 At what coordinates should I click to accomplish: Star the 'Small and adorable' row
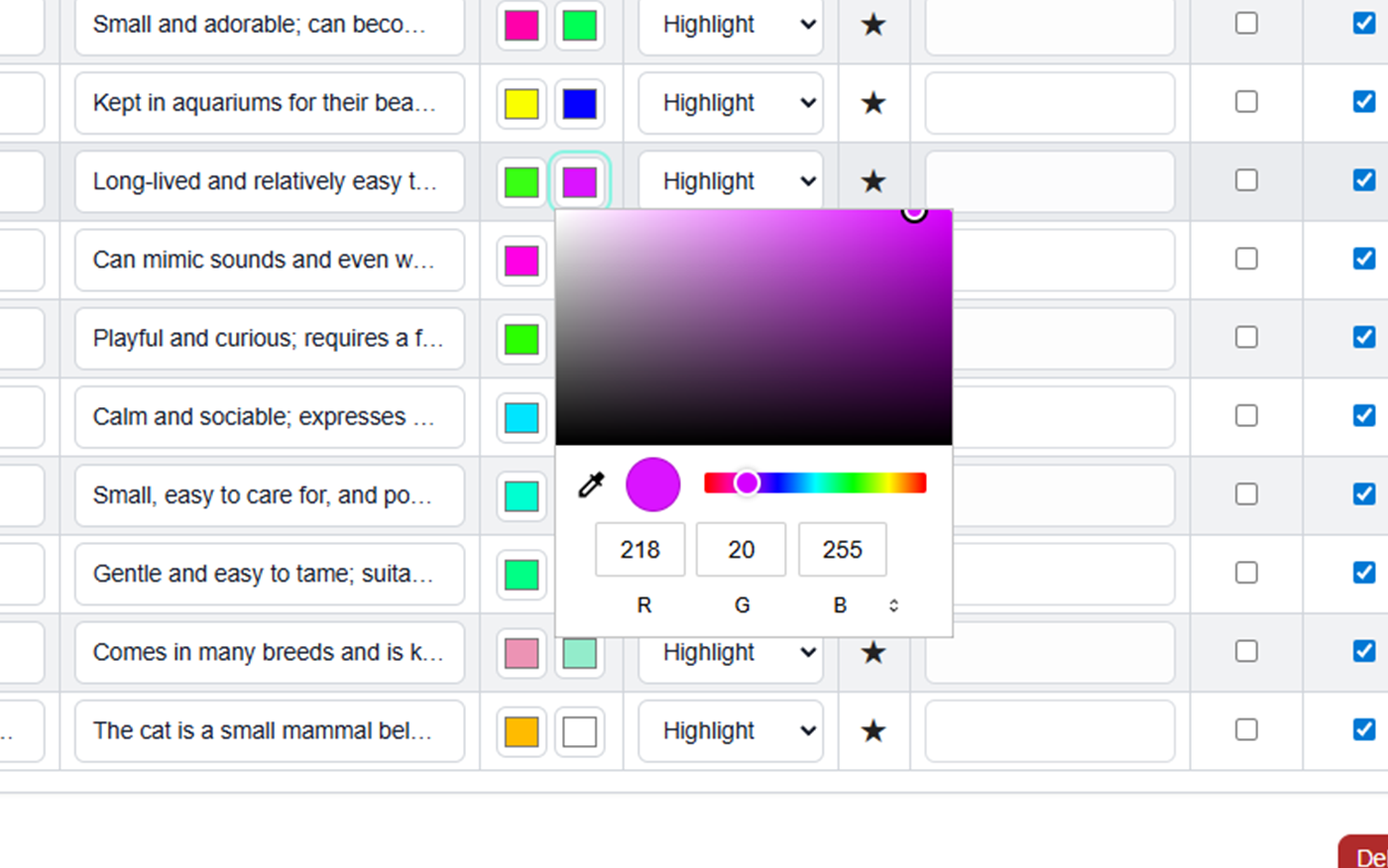coord(873,25)
